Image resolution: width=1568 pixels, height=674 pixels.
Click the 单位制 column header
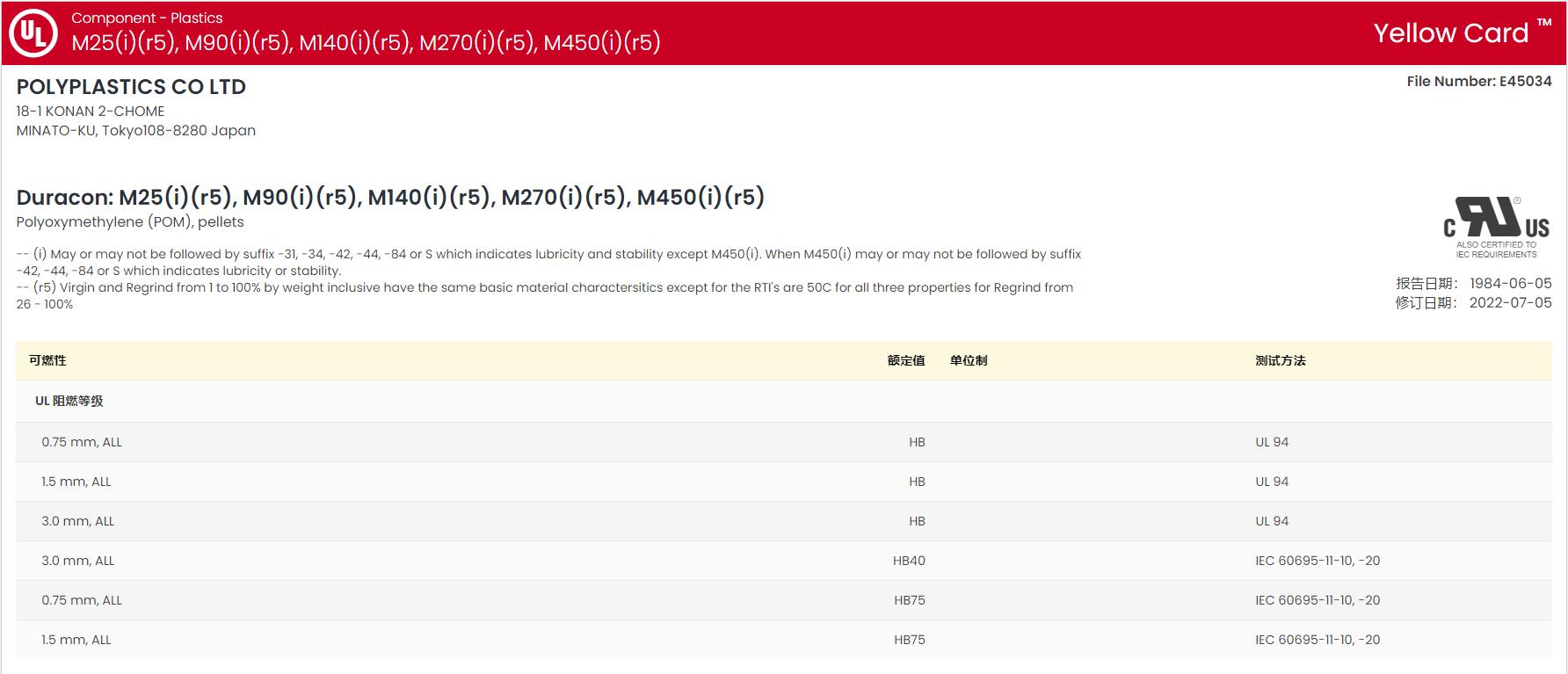[x=969, y=360]
